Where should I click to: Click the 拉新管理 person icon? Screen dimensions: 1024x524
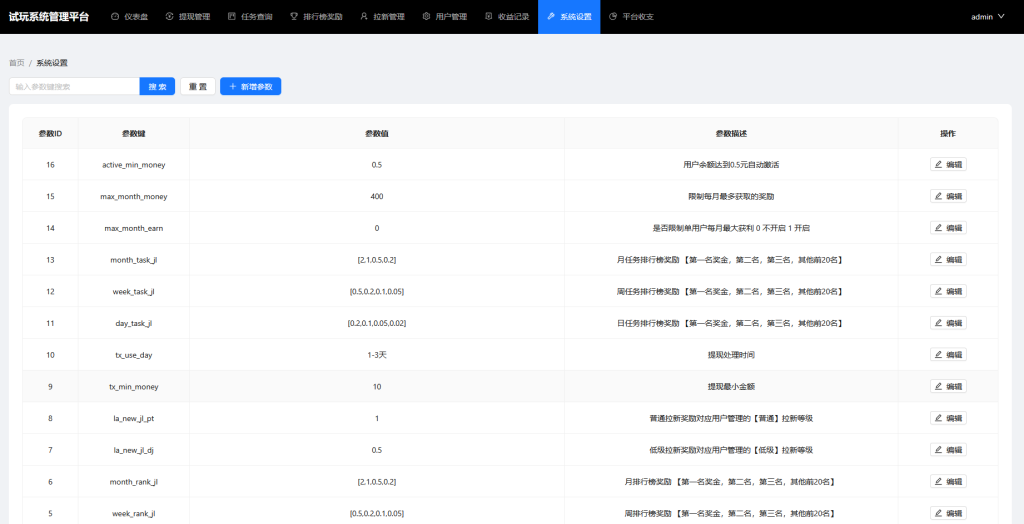[x=364, y=17]
